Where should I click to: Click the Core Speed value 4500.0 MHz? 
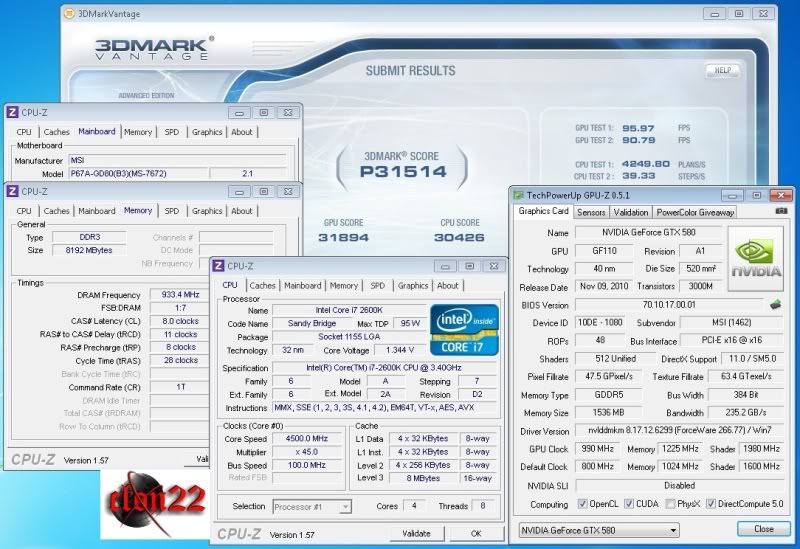(x=307, y=438)
